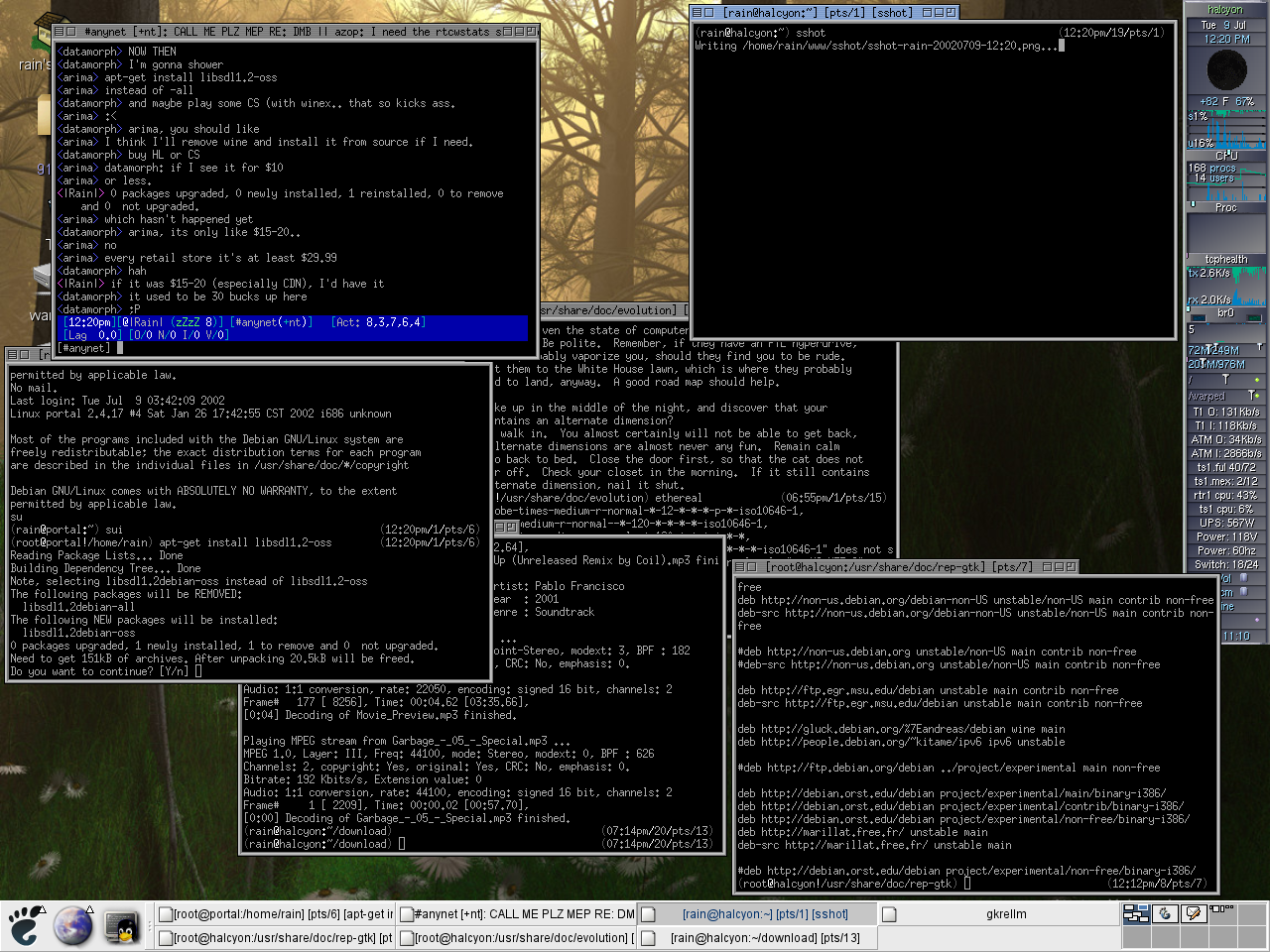Click the '72M/249M' memory meter
Screen dimensions: 1270x952
(1226, 349)
